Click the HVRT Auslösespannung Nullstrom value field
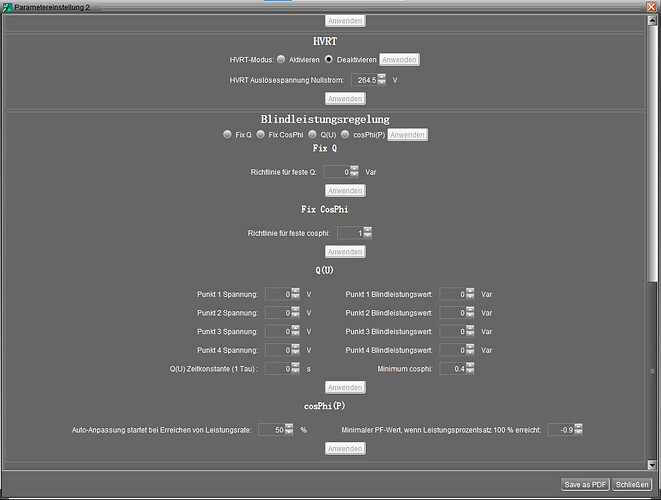The width and height of the screenshot is (661, 500). tap(364, 80)
